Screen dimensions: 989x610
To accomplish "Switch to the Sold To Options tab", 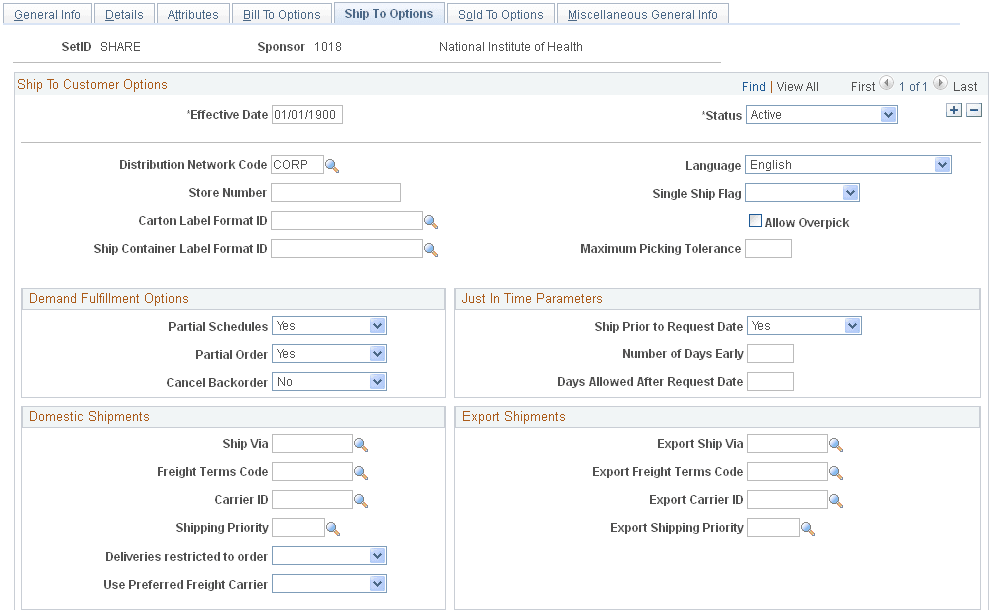I will [x=500, y=13].
